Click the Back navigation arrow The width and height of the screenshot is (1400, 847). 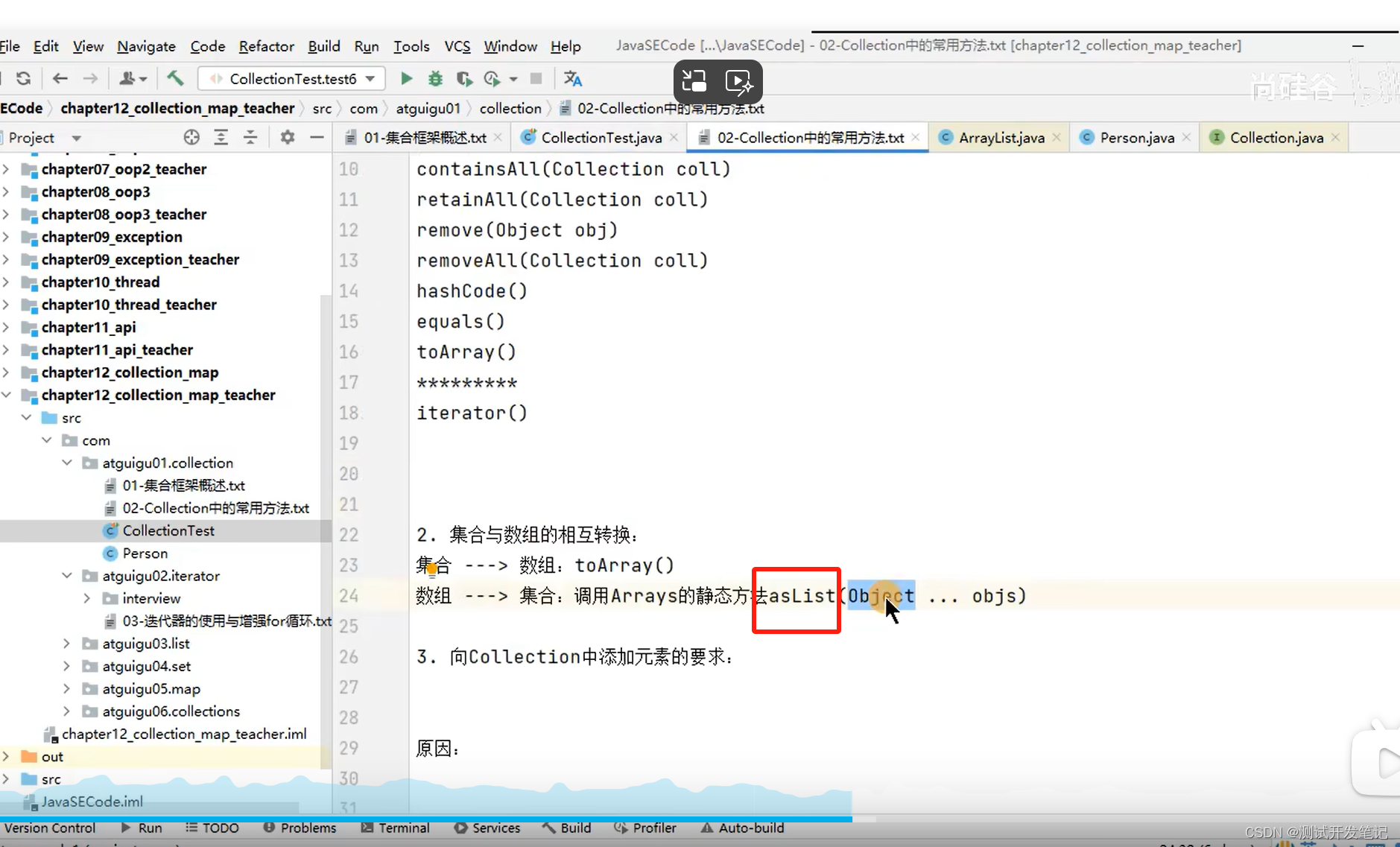point(60,78)
